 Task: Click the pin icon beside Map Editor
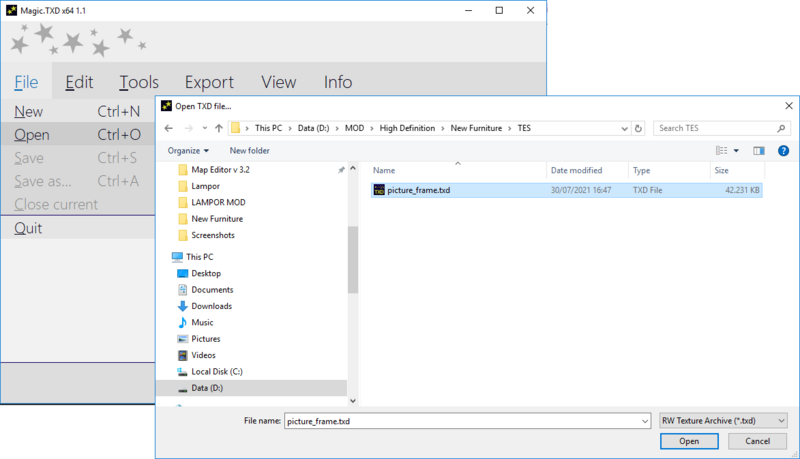[x=341, y=170]
